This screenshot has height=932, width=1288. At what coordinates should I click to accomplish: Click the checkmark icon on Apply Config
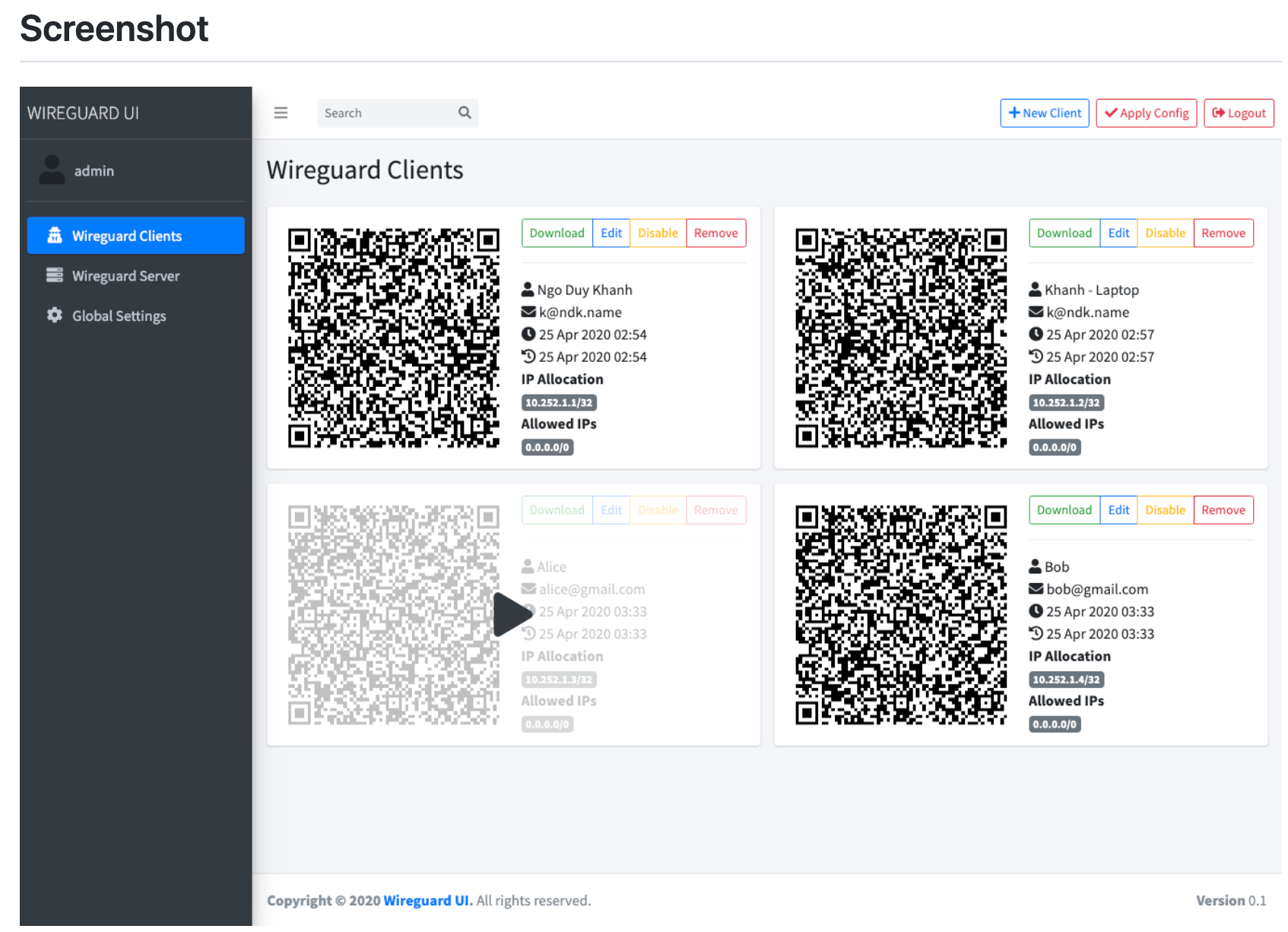tap(1111, 113)
